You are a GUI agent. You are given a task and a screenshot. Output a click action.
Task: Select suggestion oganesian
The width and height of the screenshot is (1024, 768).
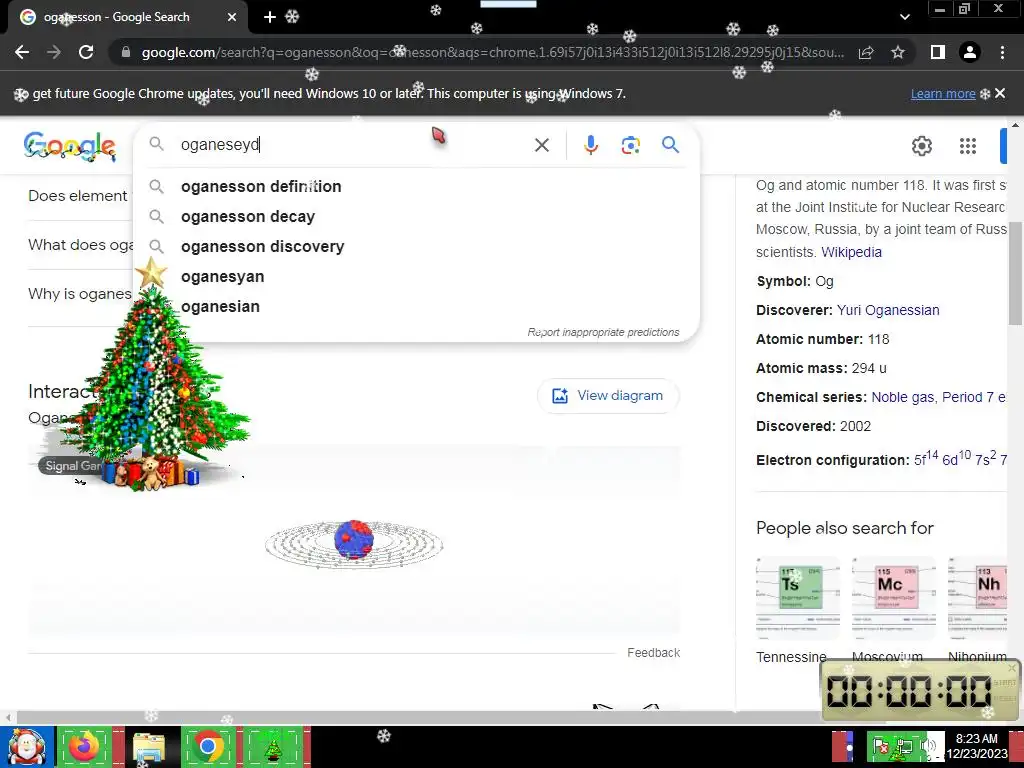coord(417,307)
